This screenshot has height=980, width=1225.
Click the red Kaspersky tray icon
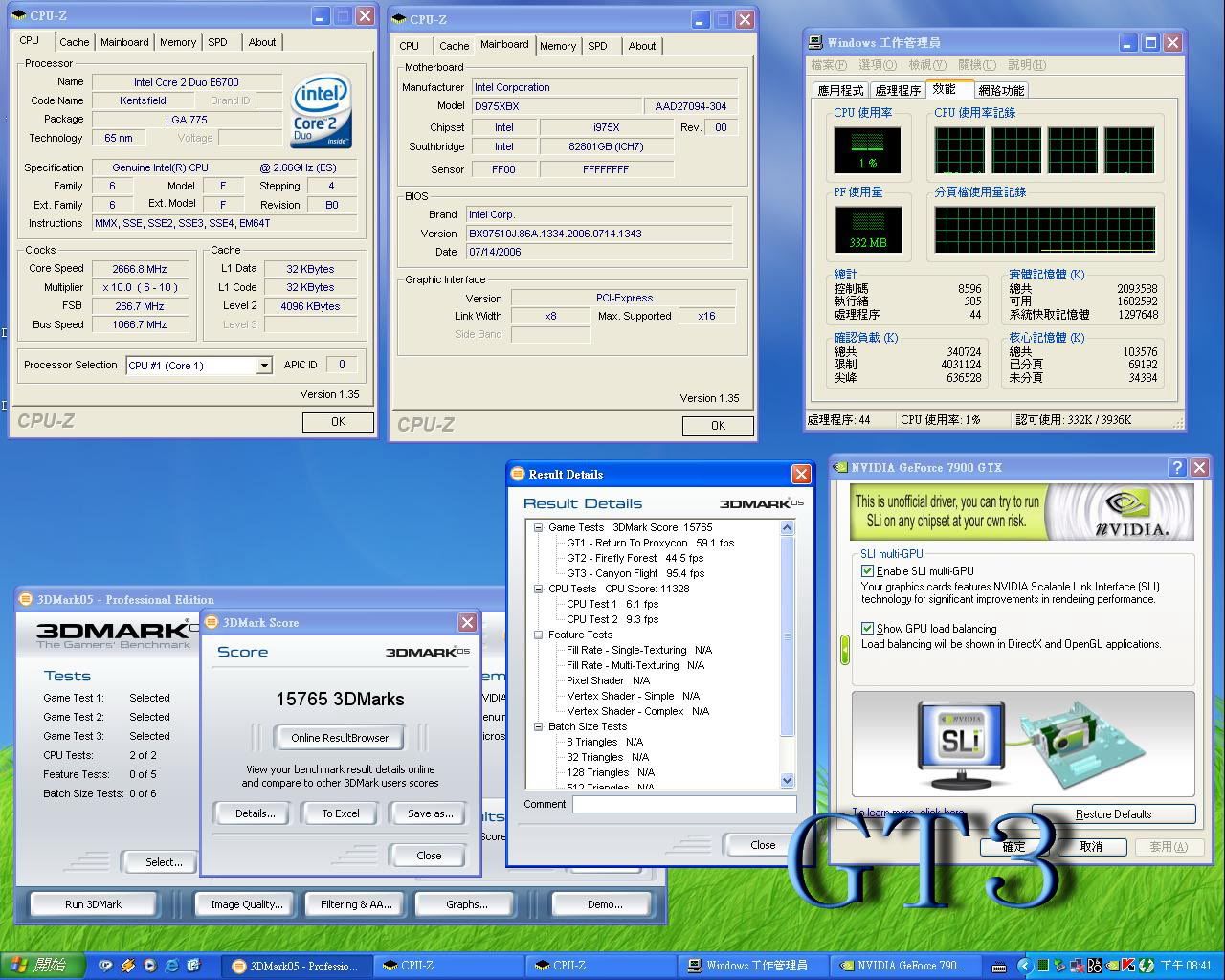coord(1128,966)
